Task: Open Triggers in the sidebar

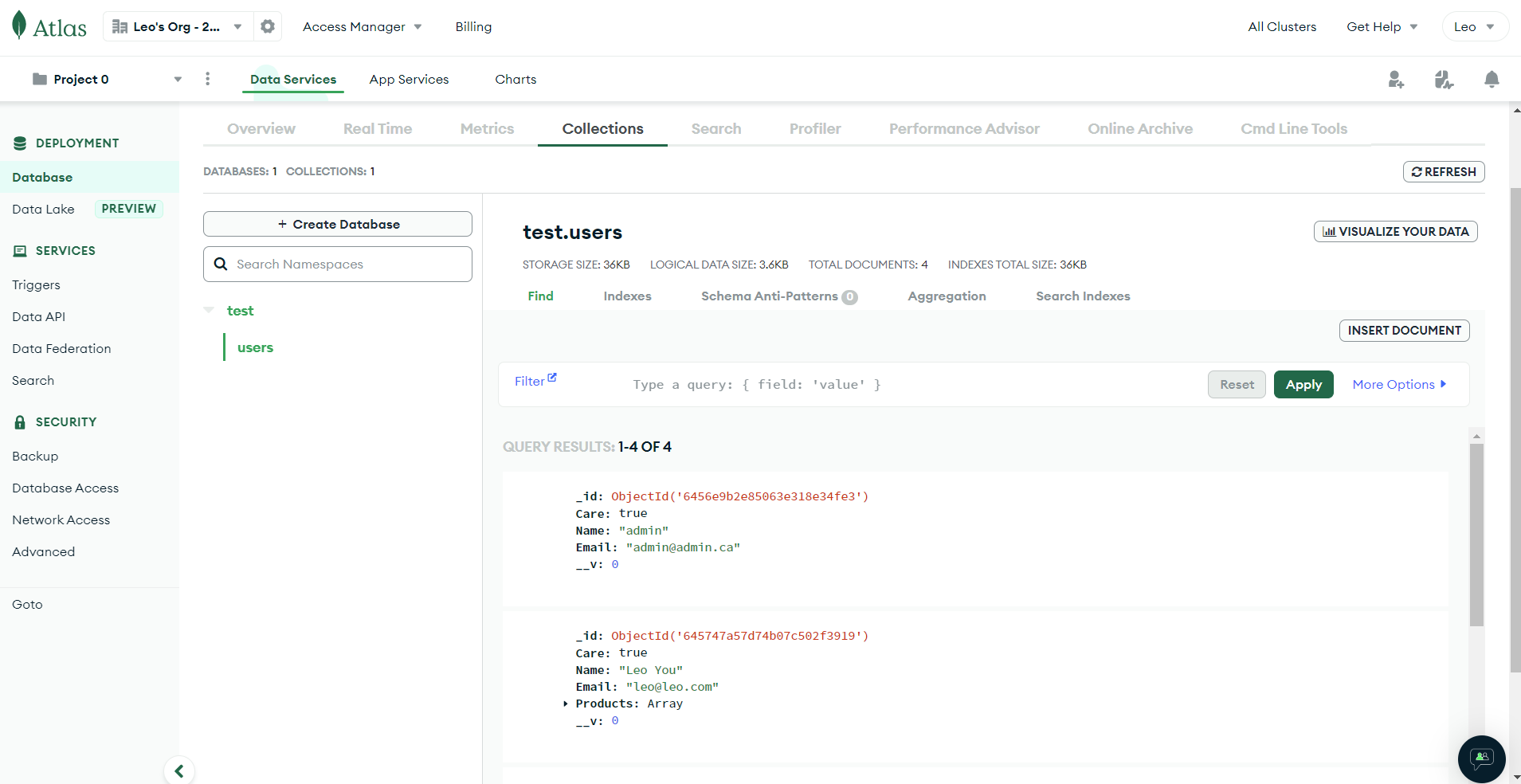Action: point(36,284)
